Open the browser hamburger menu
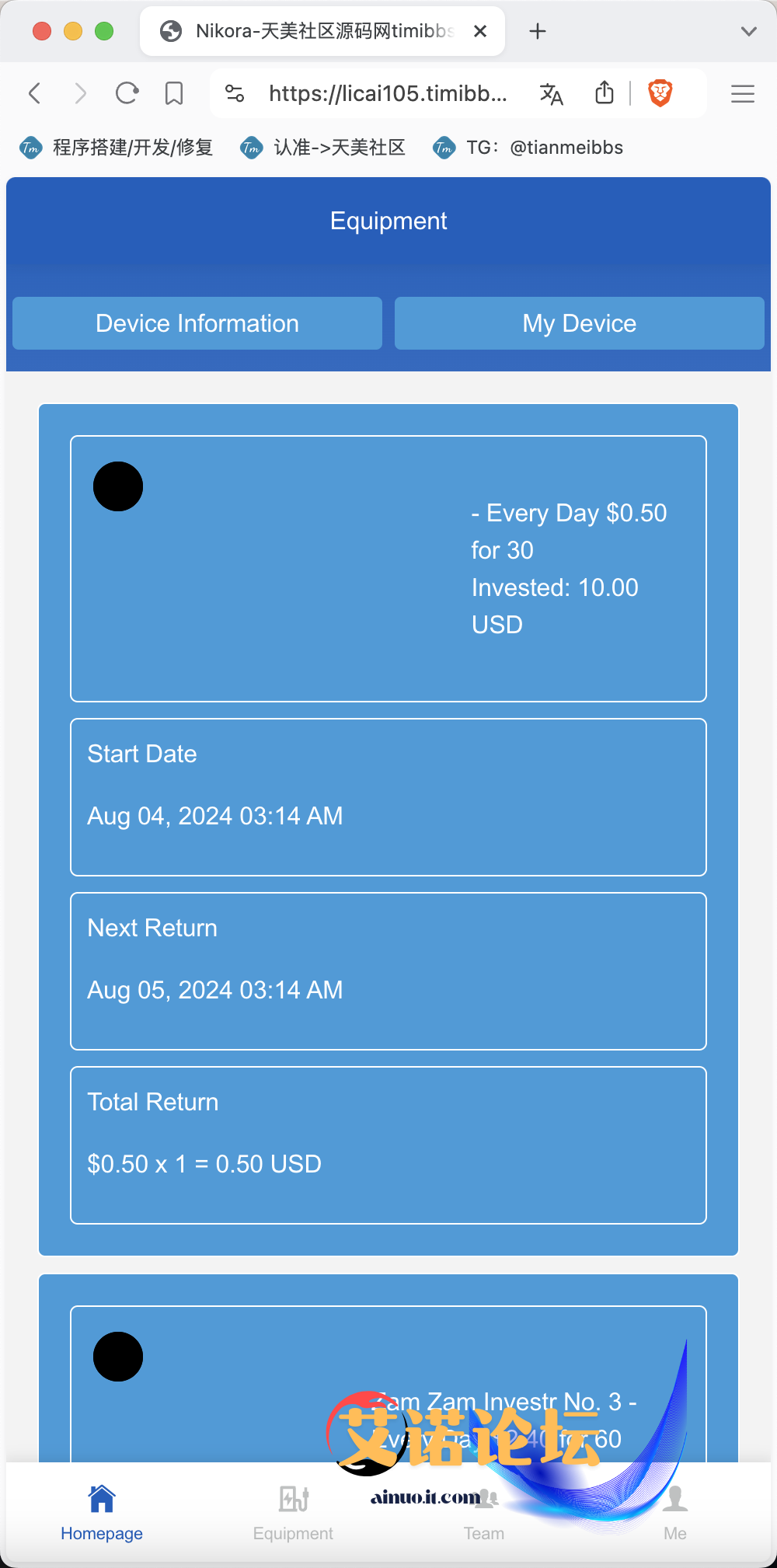The width and height of the screenshot is (777, 1568). pos(743,94)
